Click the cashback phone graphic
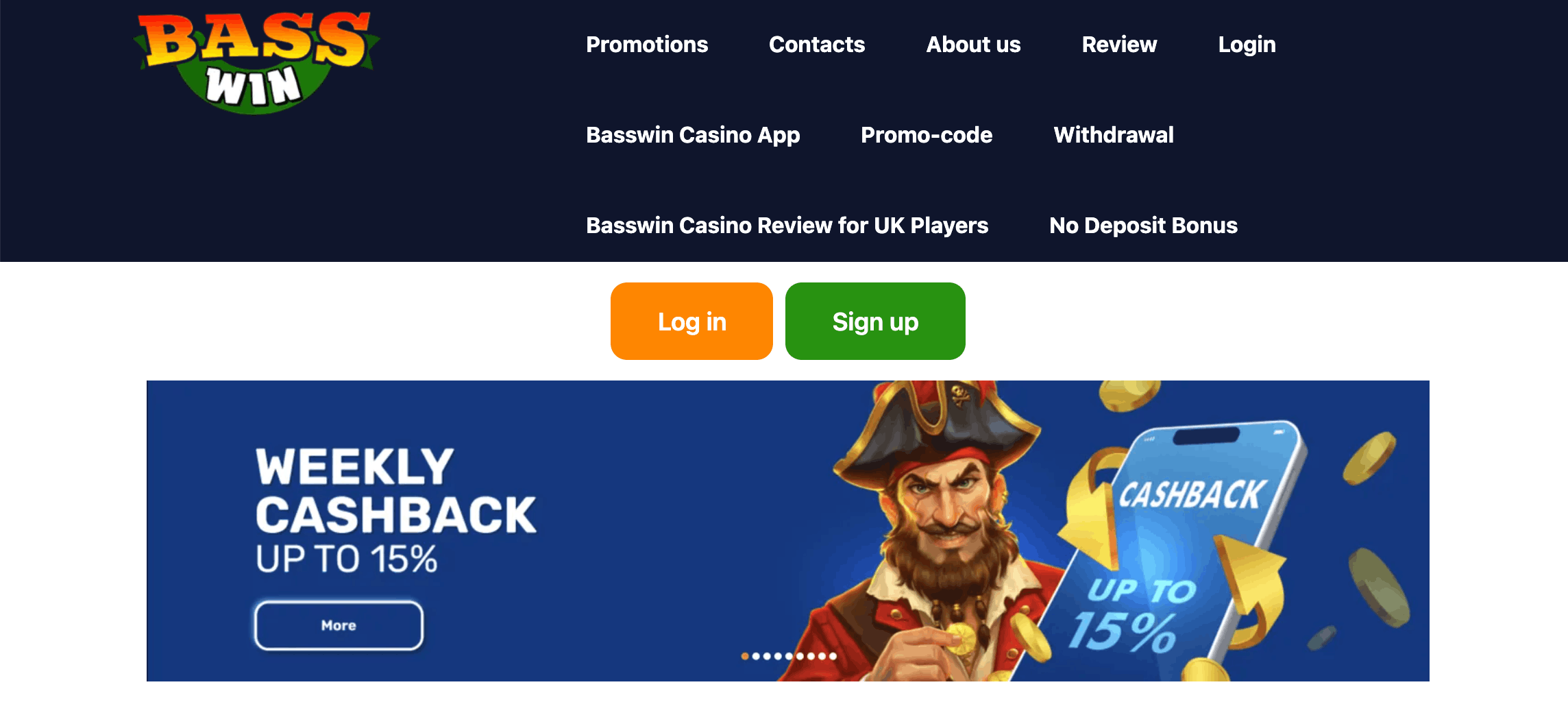 (x=1186, y=548)
